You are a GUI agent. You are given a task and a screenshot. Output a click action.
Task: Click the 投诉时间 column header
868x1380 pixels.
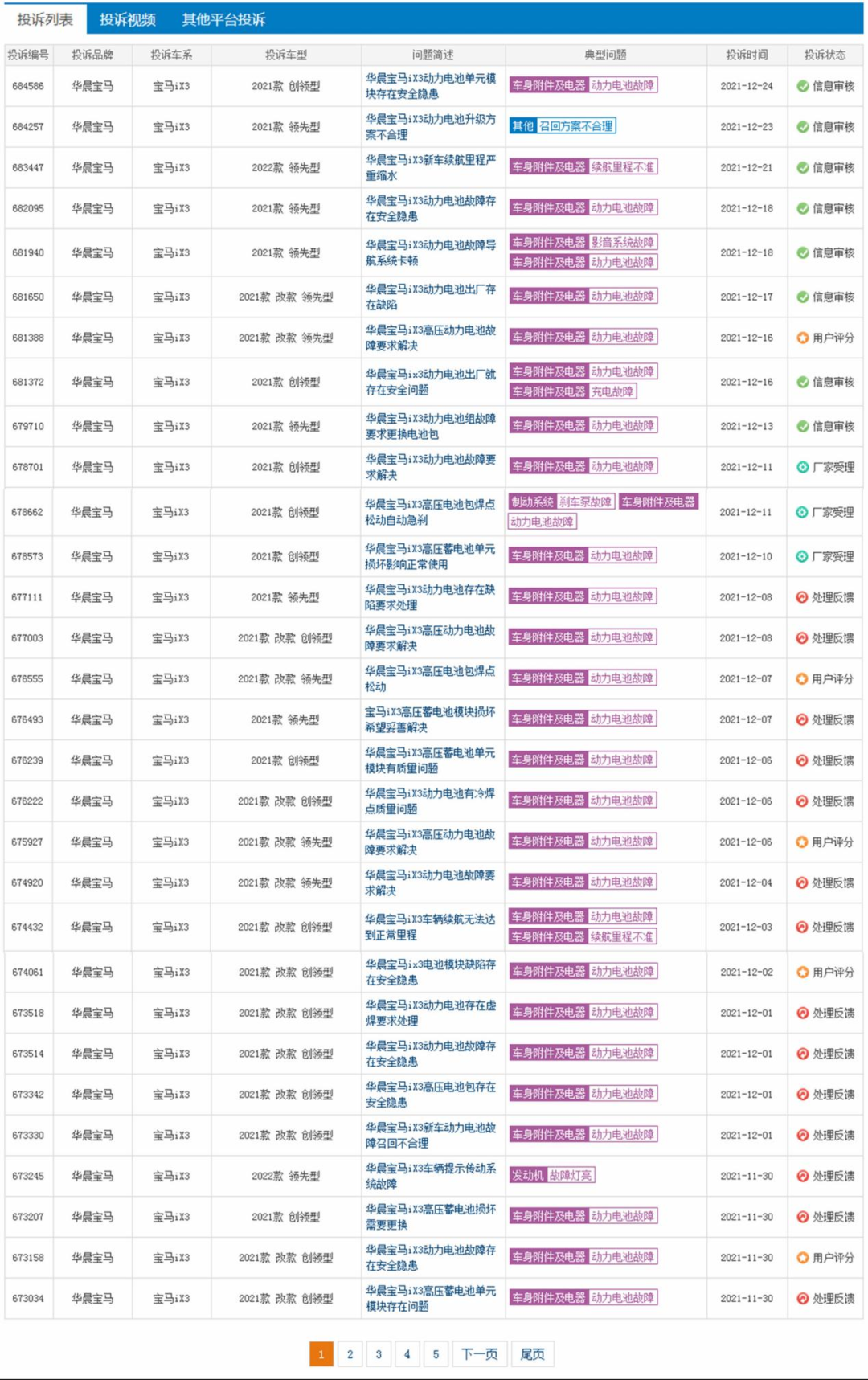pos(747,55)
